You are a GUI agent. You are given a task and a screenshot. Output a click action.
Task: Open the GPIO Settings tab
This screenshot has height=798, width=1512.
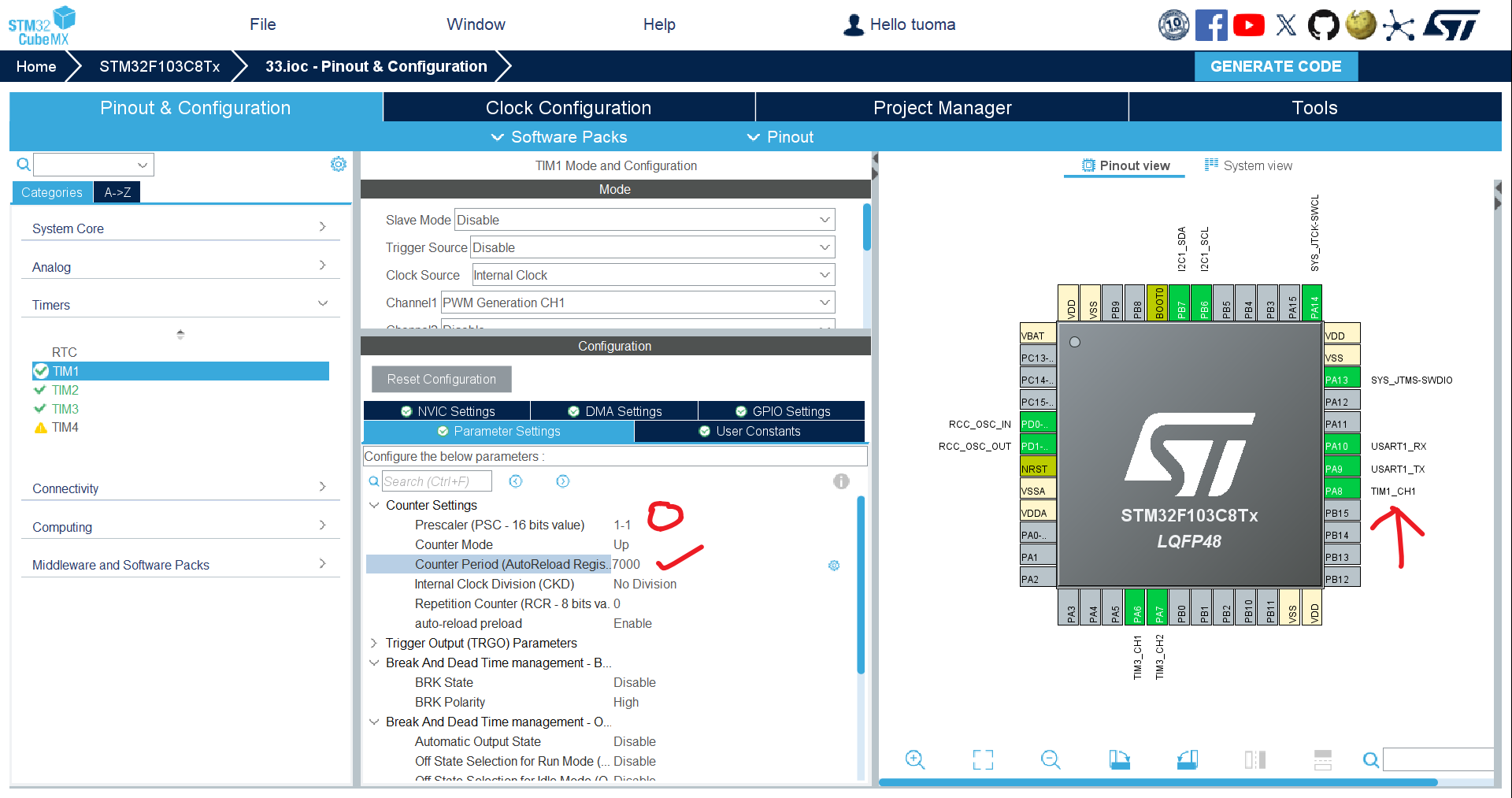[782, 411]
